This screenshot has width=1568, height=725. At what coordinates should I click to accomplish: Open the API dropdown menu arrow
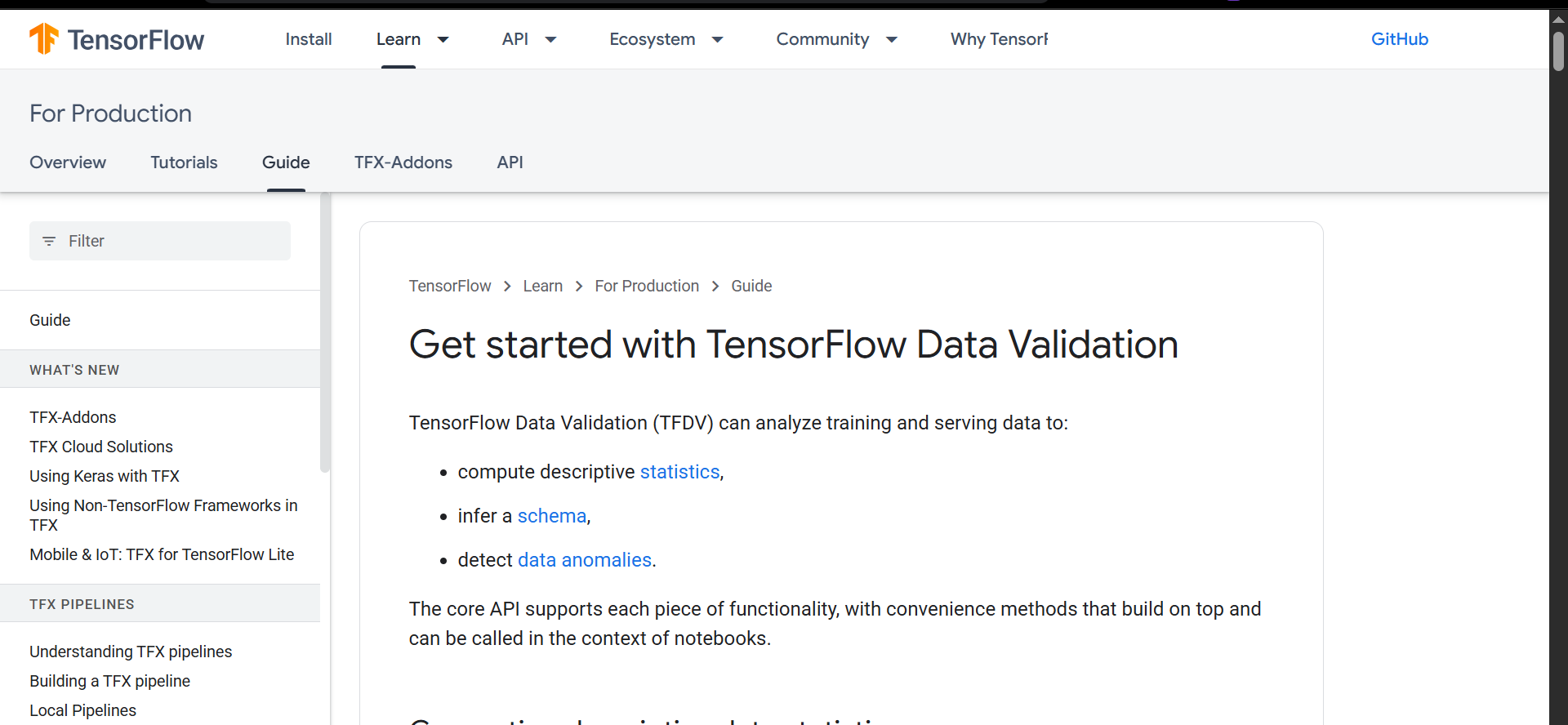(551, 39)
